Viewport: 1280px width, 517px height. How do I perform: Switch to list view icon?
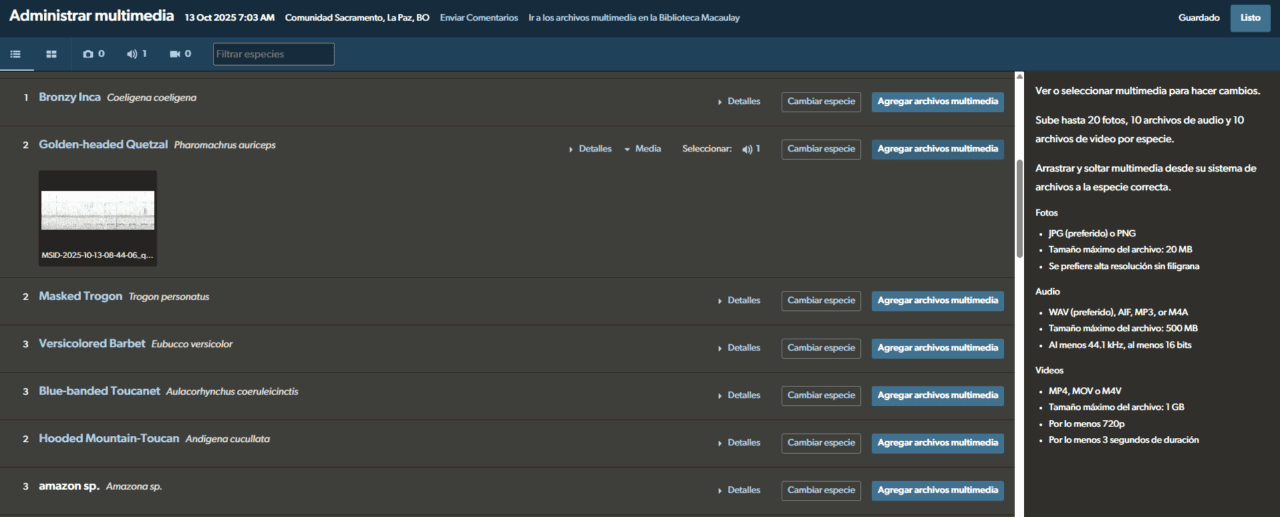coord(16,54)
